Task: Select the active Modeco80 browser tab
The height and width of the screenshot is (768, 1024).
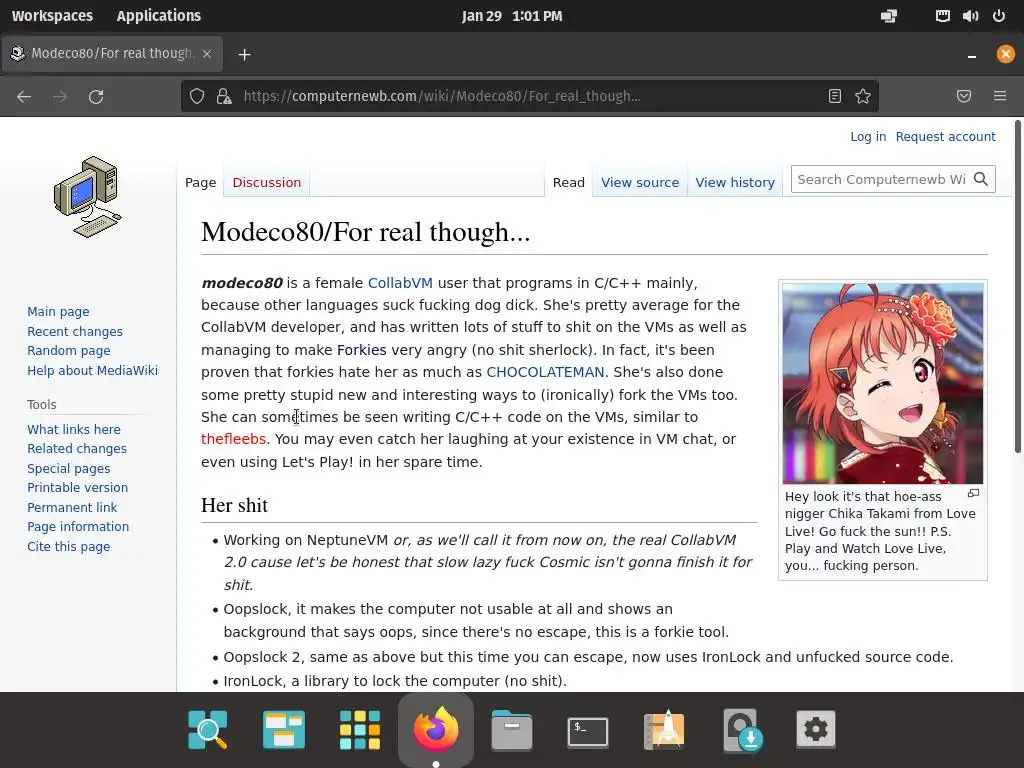Action: tap(112, 54)
